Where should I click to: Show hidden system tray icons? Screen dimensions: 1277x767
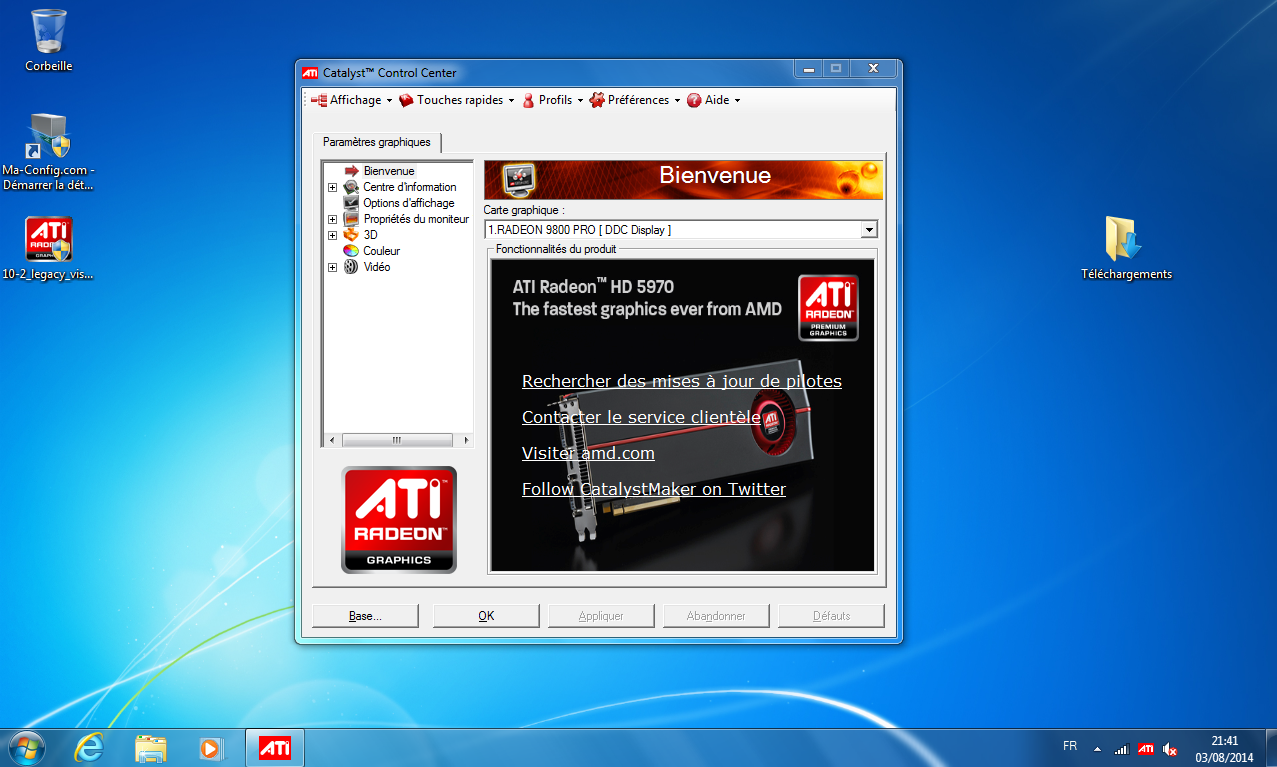pos(1097,748)
